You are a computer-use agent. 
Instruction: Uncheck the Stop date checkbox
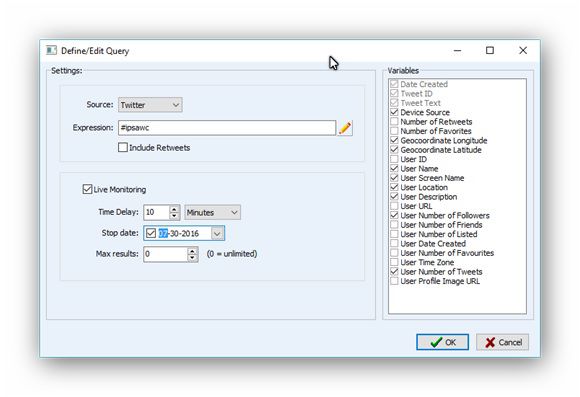(151, 233)
